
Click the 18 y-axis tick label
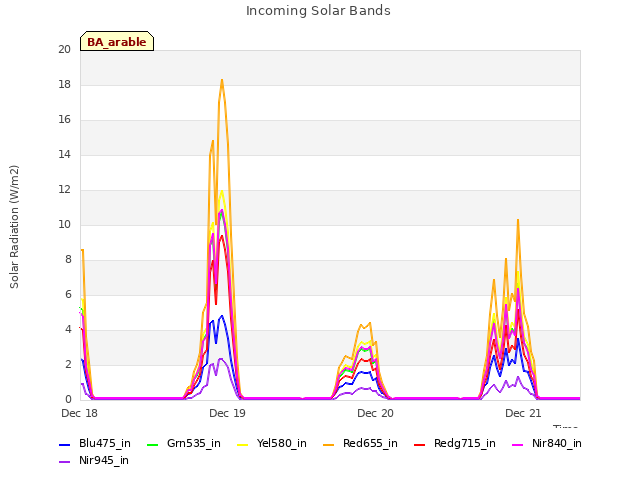coord(64,84)
